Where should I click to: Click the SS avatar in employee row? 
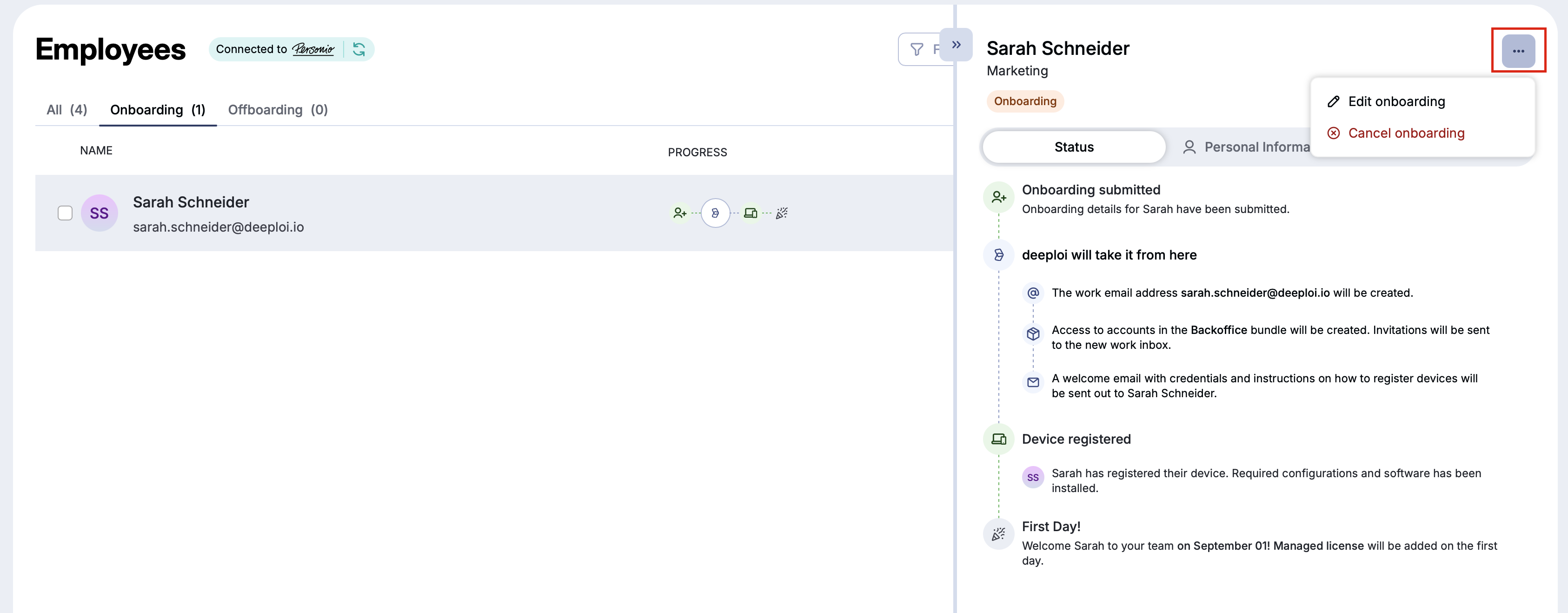click(99, 213)
